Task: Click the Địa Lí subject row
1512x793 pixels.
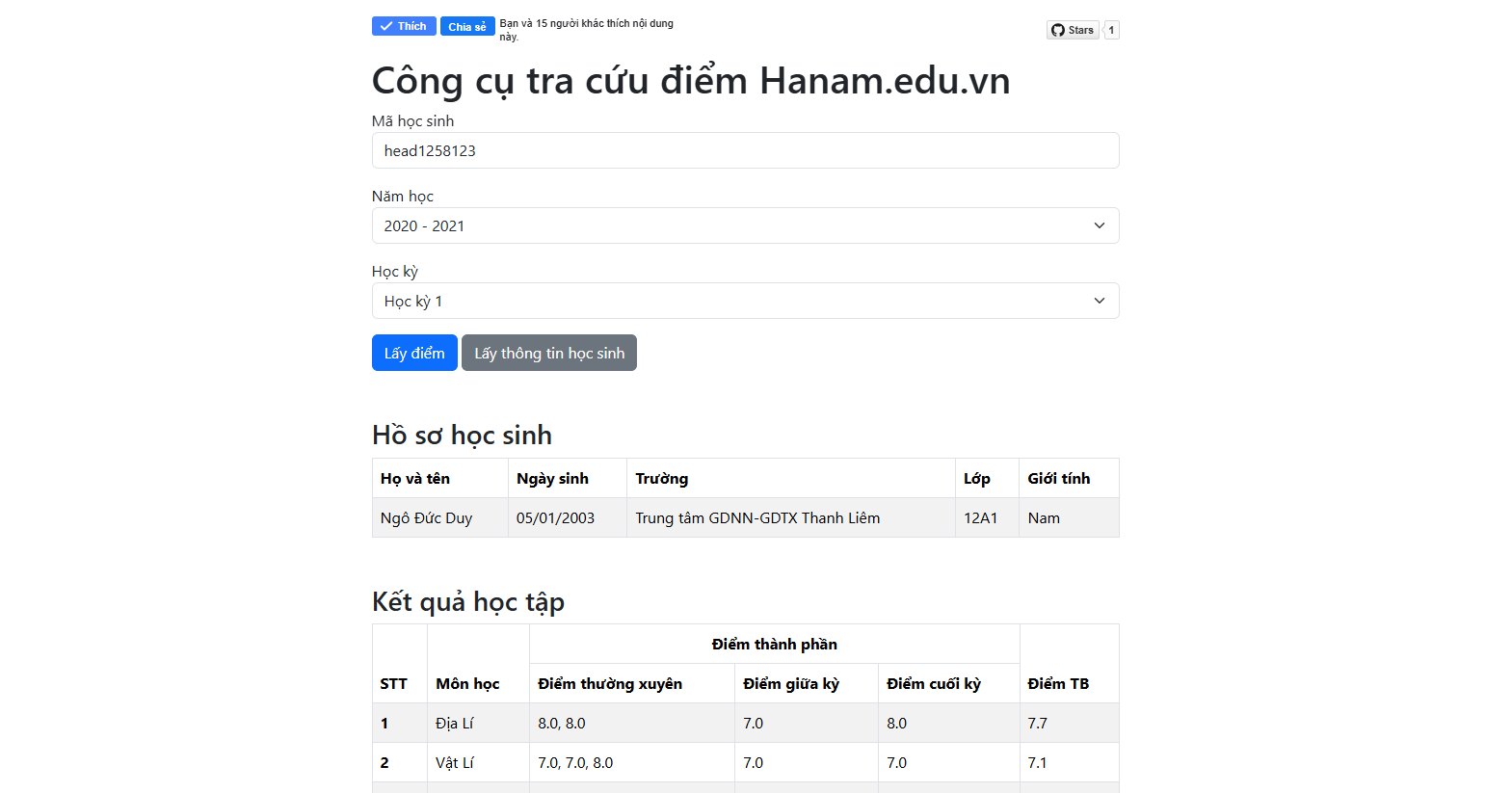Action: tap(453, 723)
